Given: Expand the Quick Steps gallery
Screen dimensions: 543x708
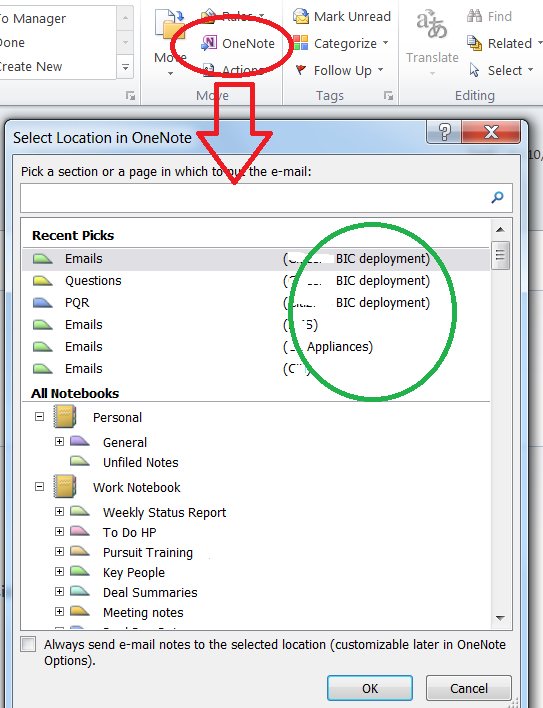Looking at the screenshot, I should tap(125, 67).
